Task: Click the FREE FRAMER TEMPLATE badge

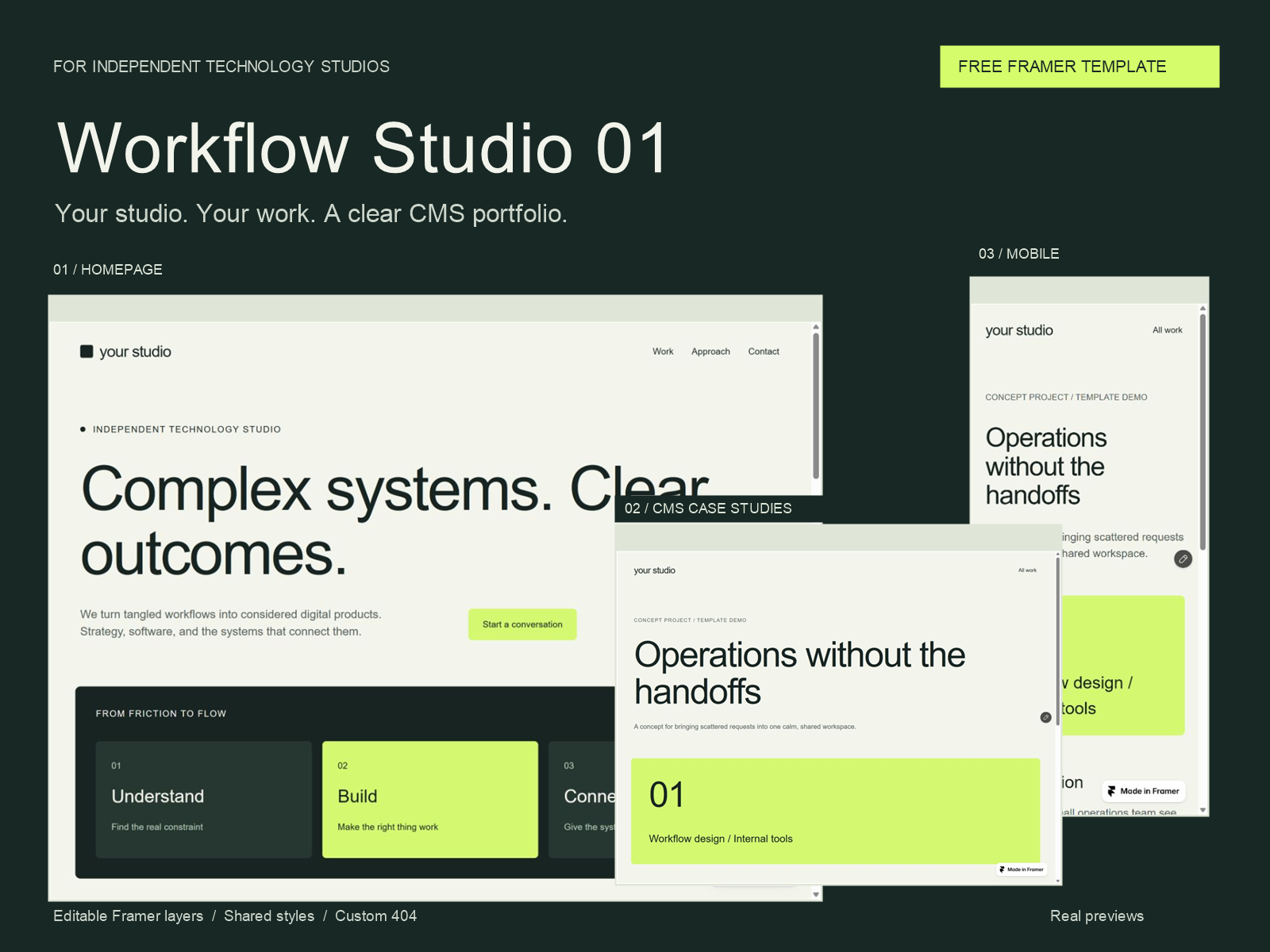Action: [1079, 67]
